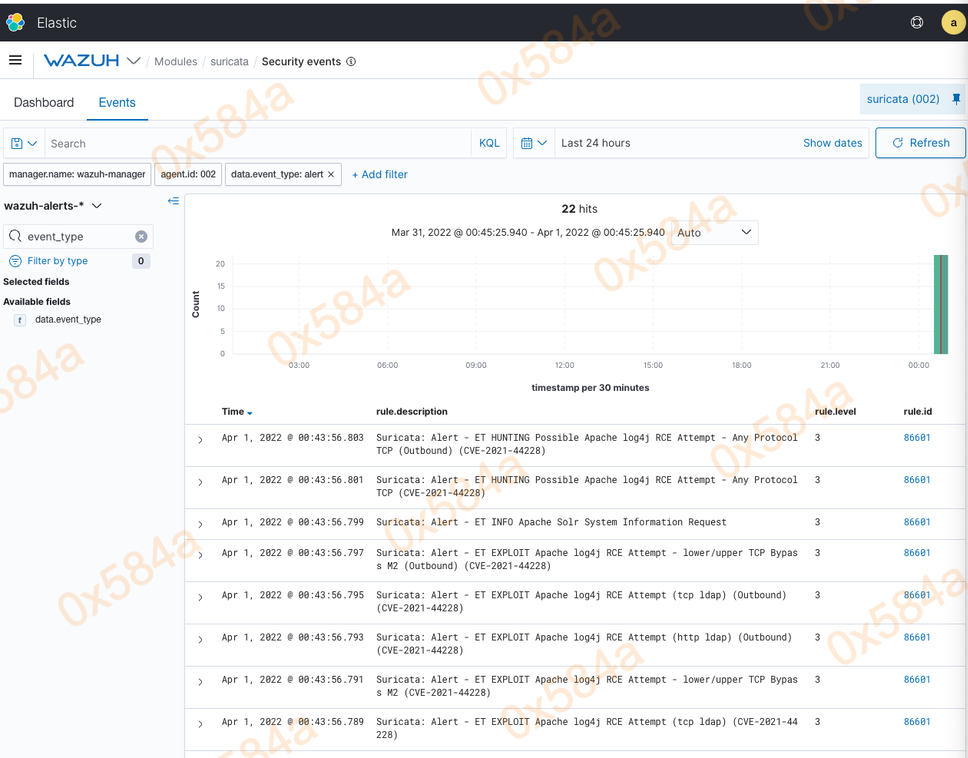Expand the first log4j alert row
Viewport: 968px width, 758px height.
tap(200, 440)
